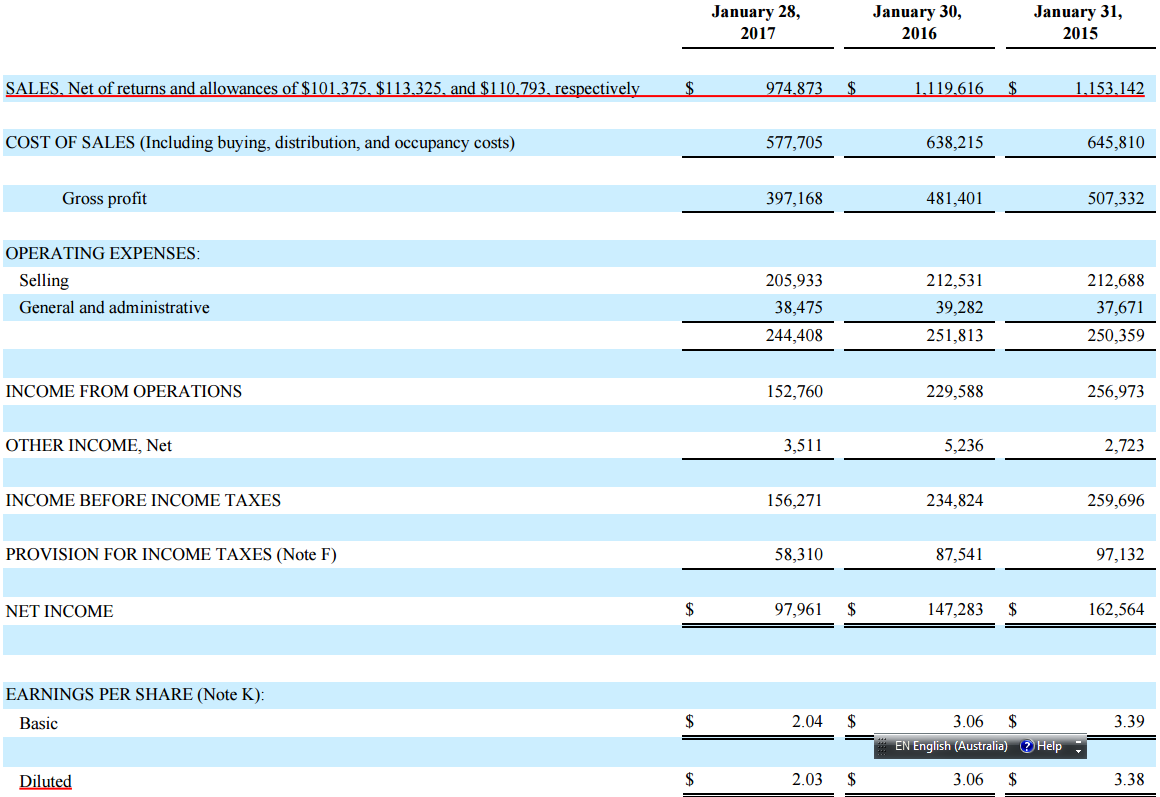Minimize the language bar with the small dash
This screenshot has height=797, width=1160.
coord(1078,741)
